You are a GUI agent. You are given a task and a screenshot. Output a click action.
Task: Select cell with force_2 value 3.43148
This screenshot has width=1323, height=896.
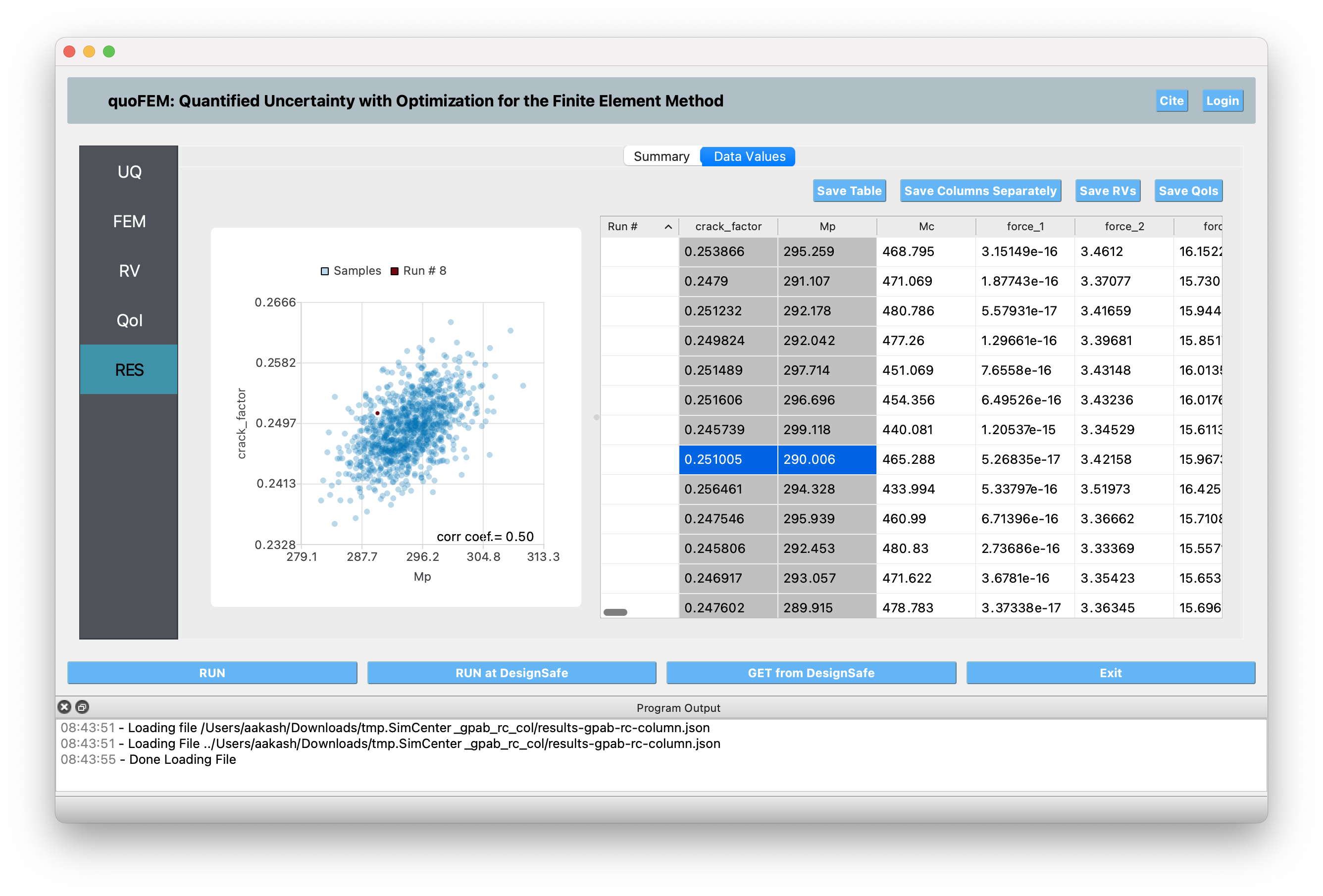(1124, 370)
